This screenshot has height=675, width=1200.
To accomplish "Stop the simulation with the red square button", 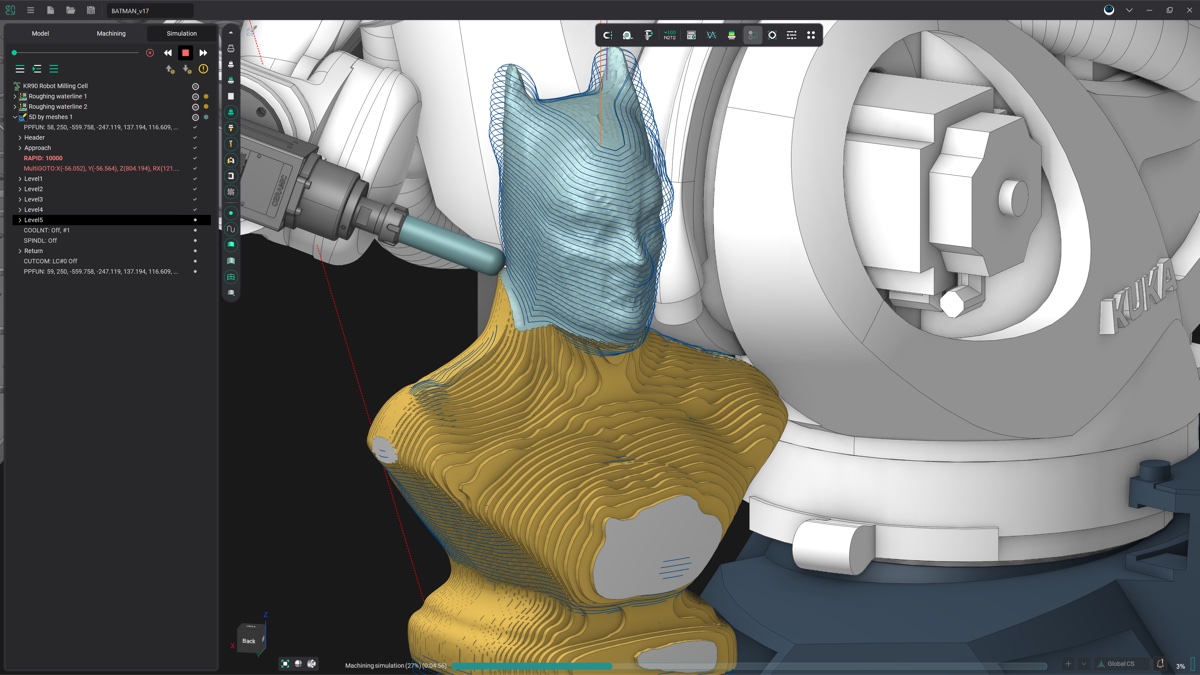I will click(185, 53).
